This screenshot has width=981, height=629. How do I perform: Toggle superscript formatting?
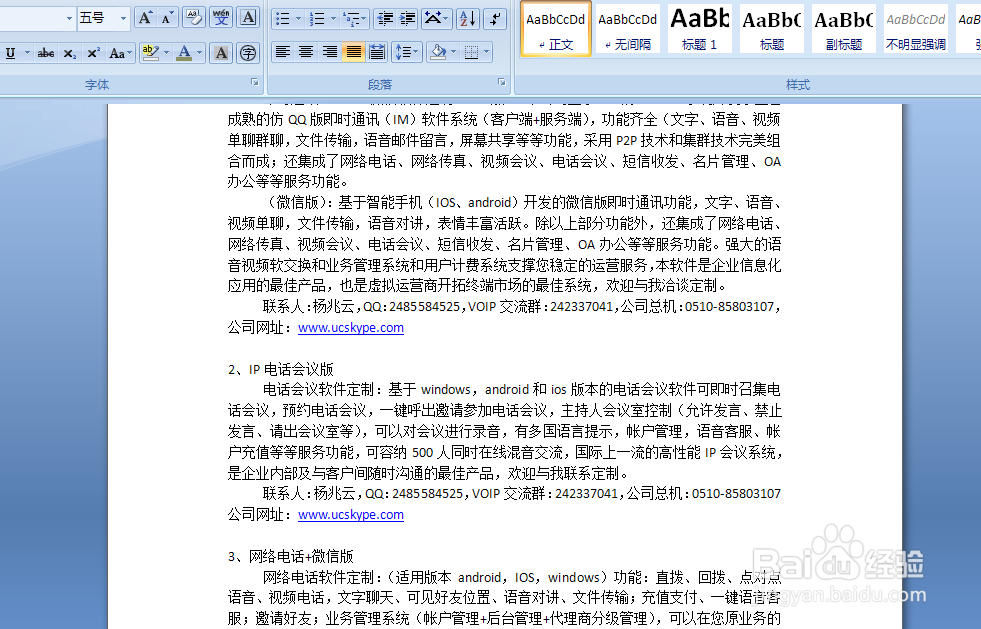pyautogui.click(x=93, y=53)
